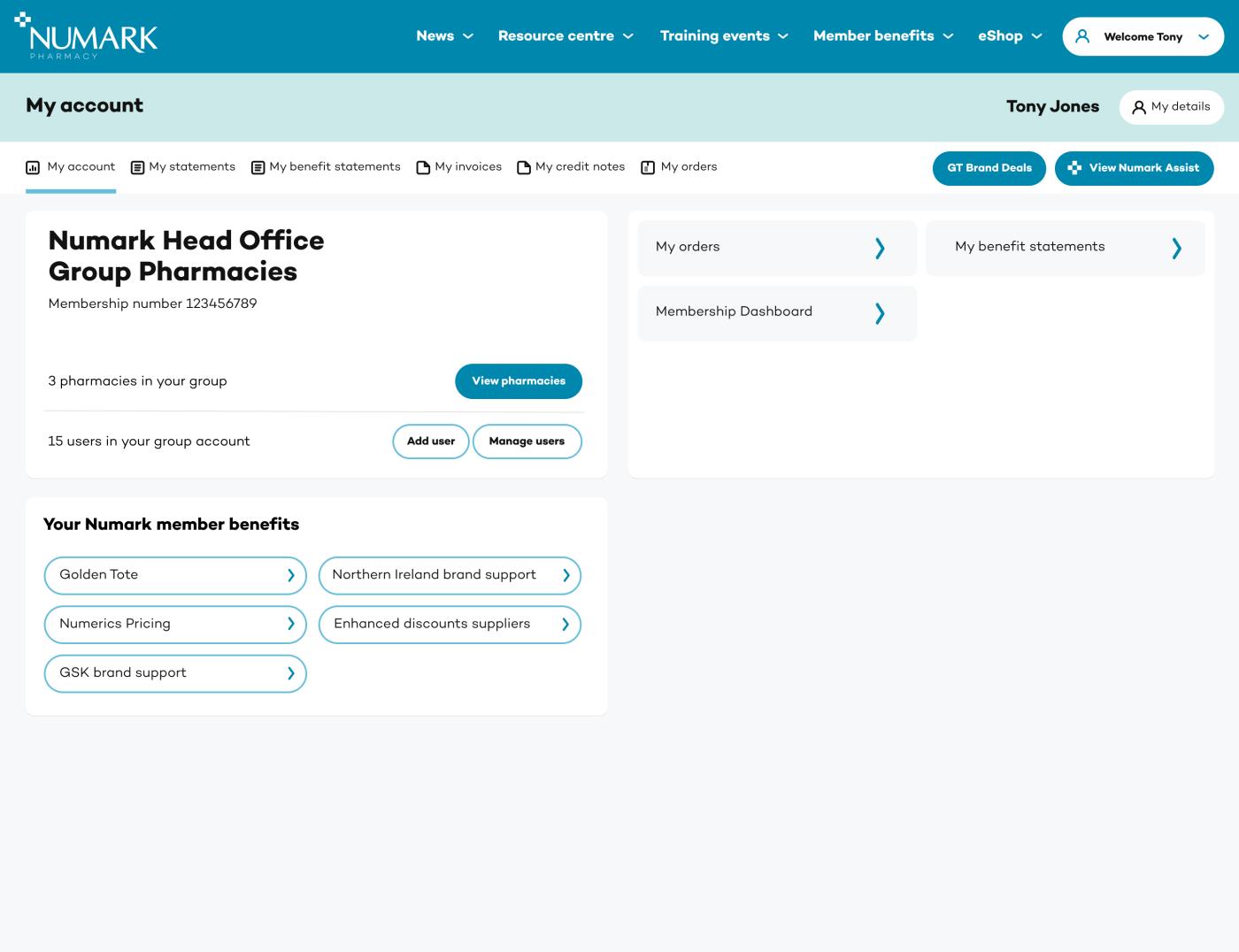Expand the News dropdown menu

[444, 36]
